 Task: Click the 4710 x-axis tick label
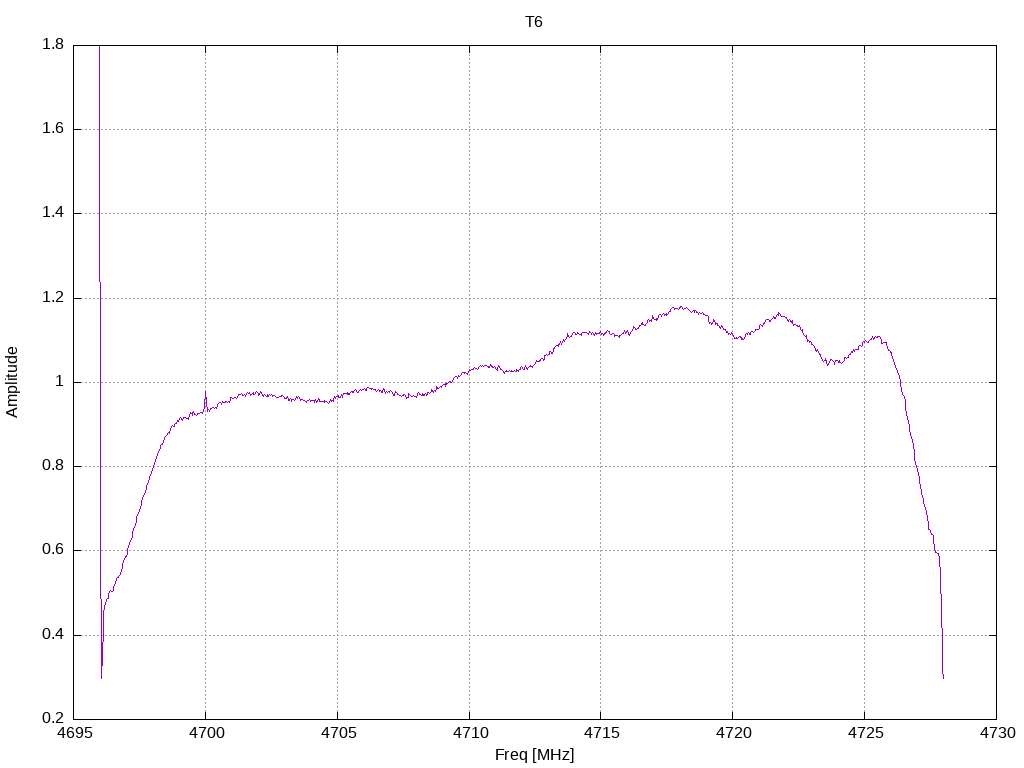(x=470, y=733)
